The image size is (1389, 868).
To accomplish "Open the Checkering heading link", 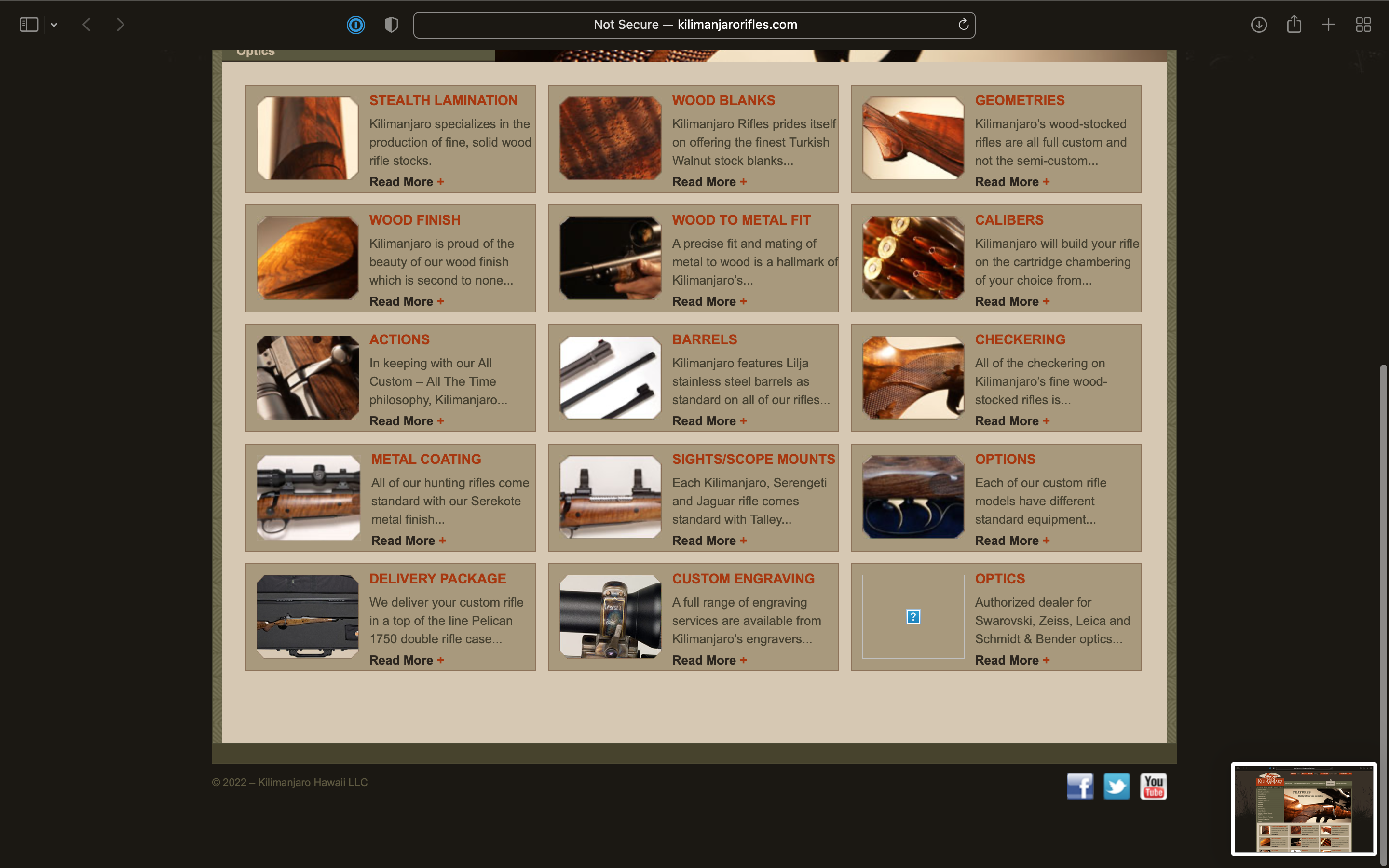I will [1020, 339].
